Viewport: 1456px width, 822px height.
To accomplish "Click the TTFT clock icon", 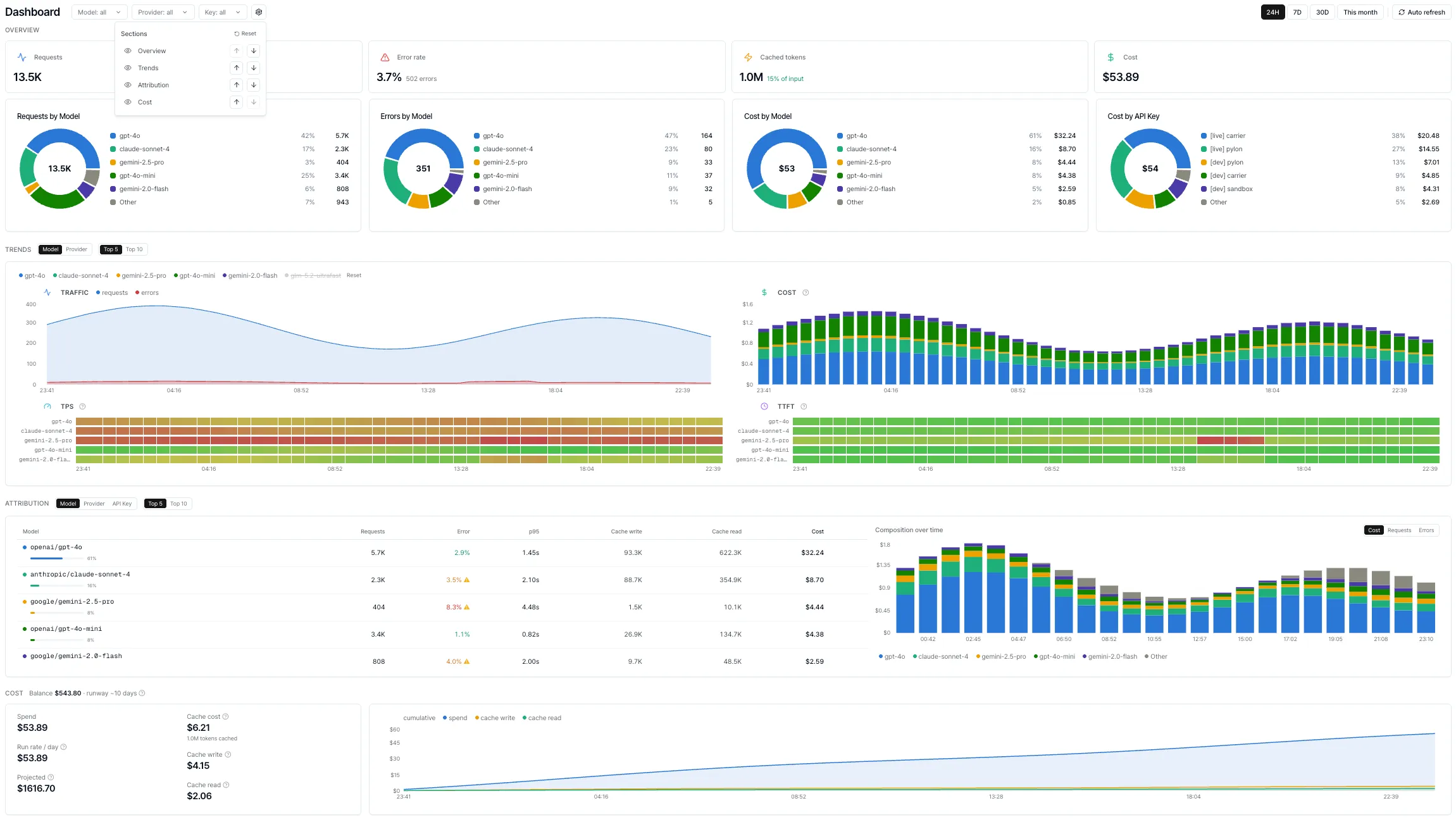I will (764, 406).
